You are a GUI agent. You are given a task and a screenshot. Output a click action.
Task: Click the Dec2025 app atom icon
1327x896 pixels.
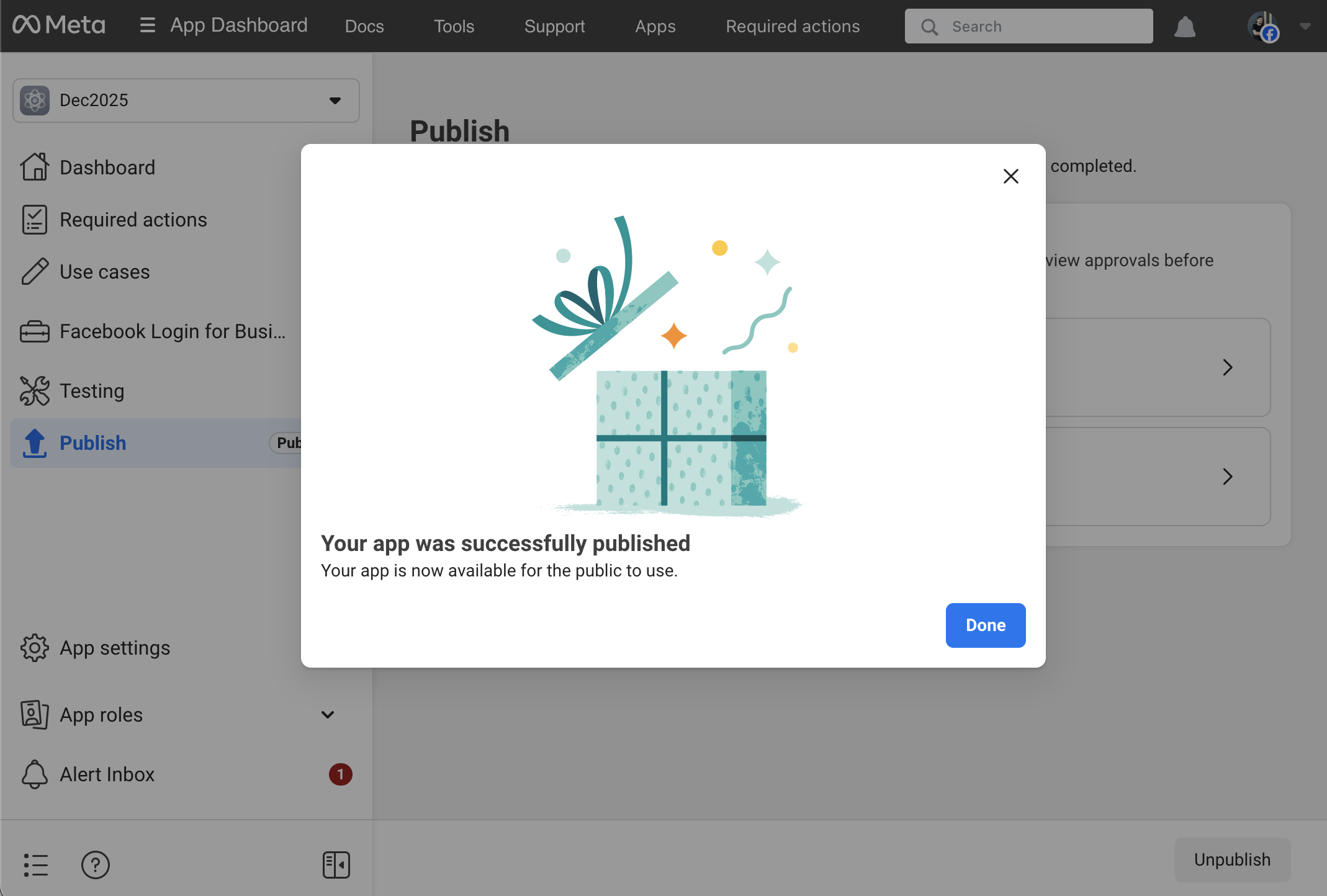[x=35, y=101]
